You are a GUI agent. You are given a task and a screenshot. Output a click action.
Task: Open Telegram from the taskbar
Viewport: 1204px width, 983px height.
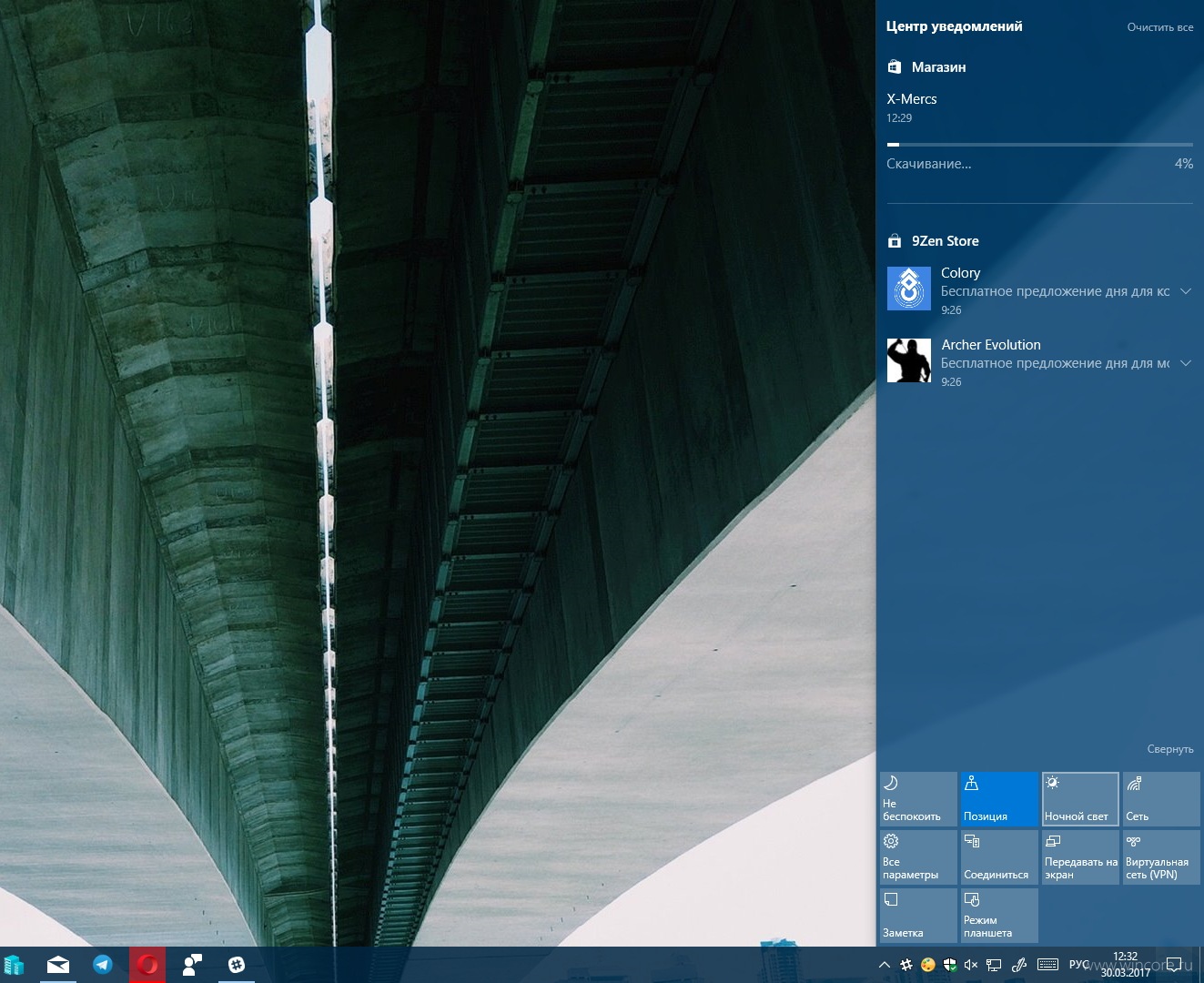tap(103, 965)
